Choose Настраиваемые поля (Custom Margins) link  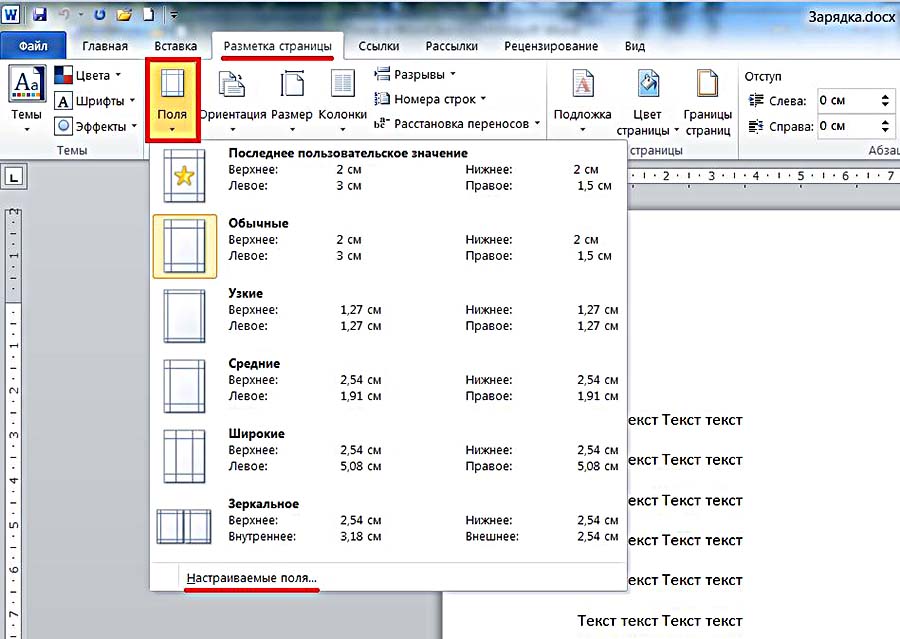(x=251, y=578)
